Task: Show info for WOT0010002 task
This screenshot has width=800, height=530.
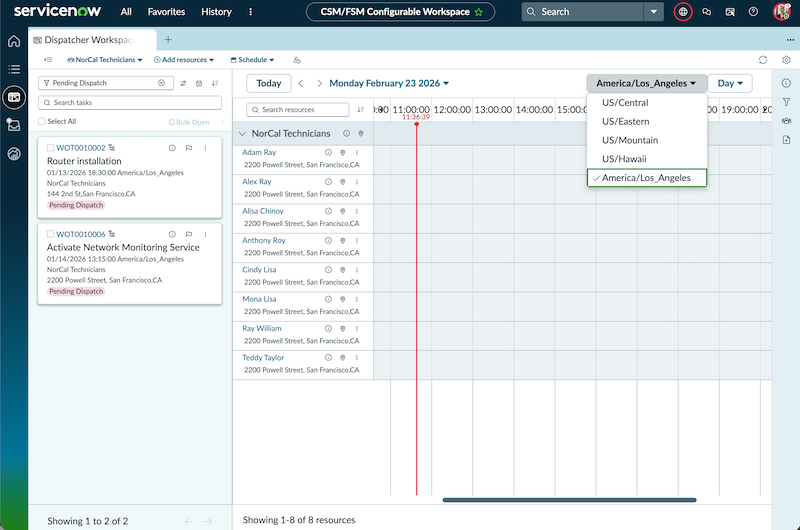Action: pyautogui.click(x=172, y=148)
